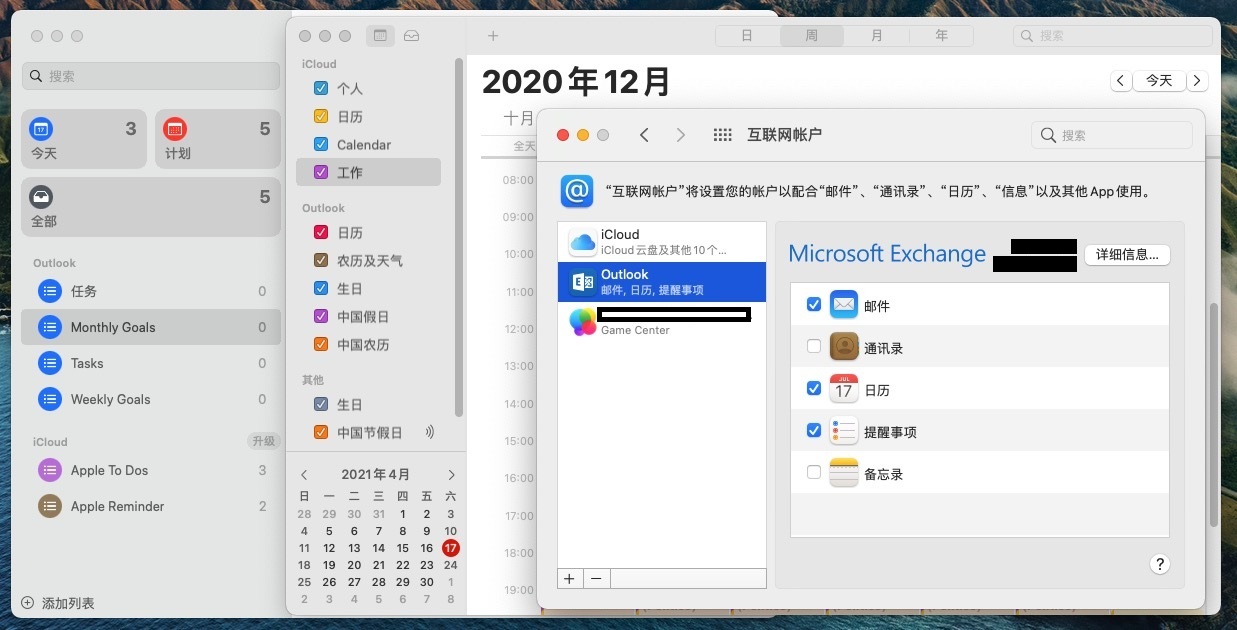Select the iCloud account
The image size is (1237, 630).
tap(662, 242)
